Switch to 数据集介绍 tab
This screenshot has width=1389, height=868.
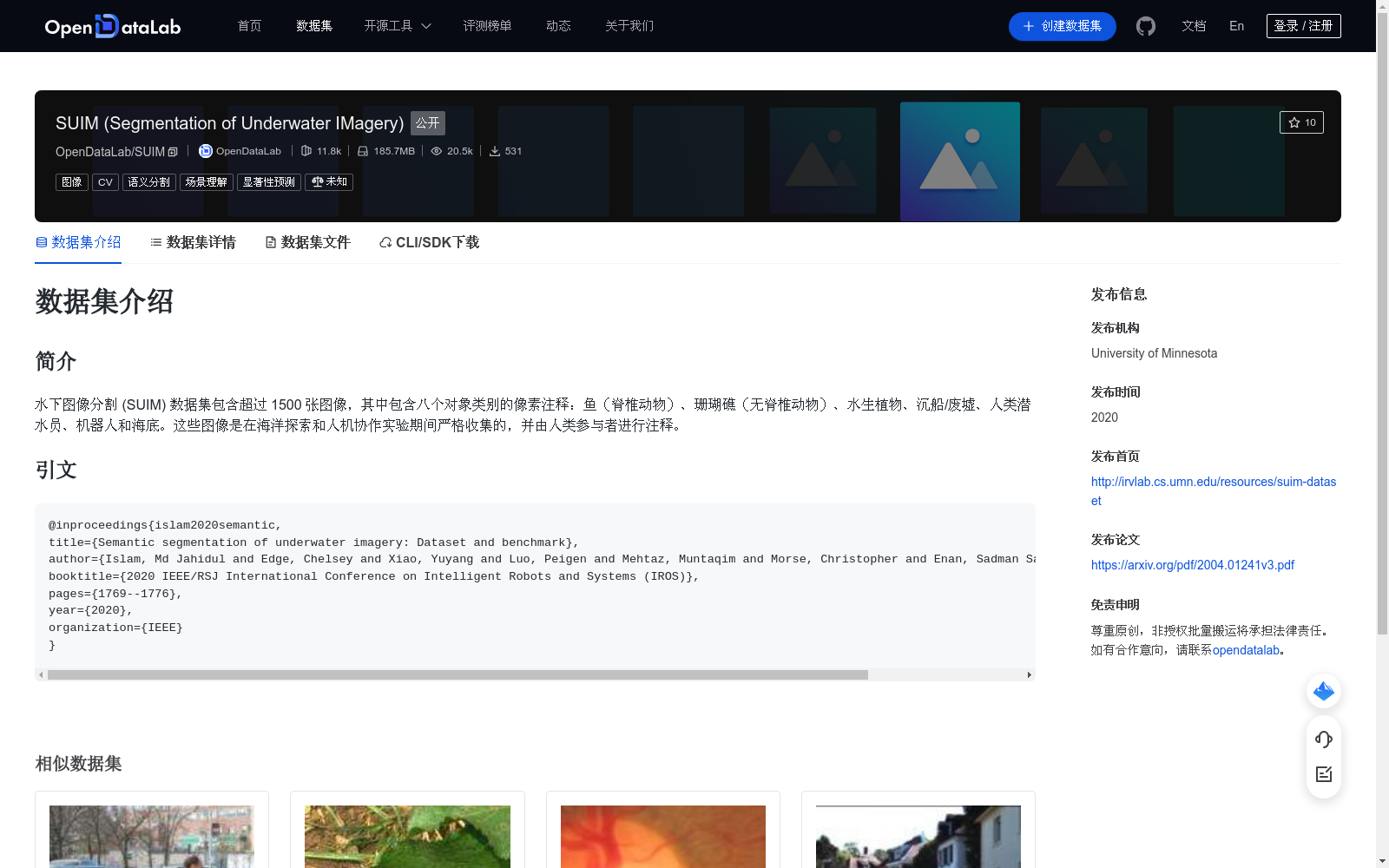click(78, 242)
